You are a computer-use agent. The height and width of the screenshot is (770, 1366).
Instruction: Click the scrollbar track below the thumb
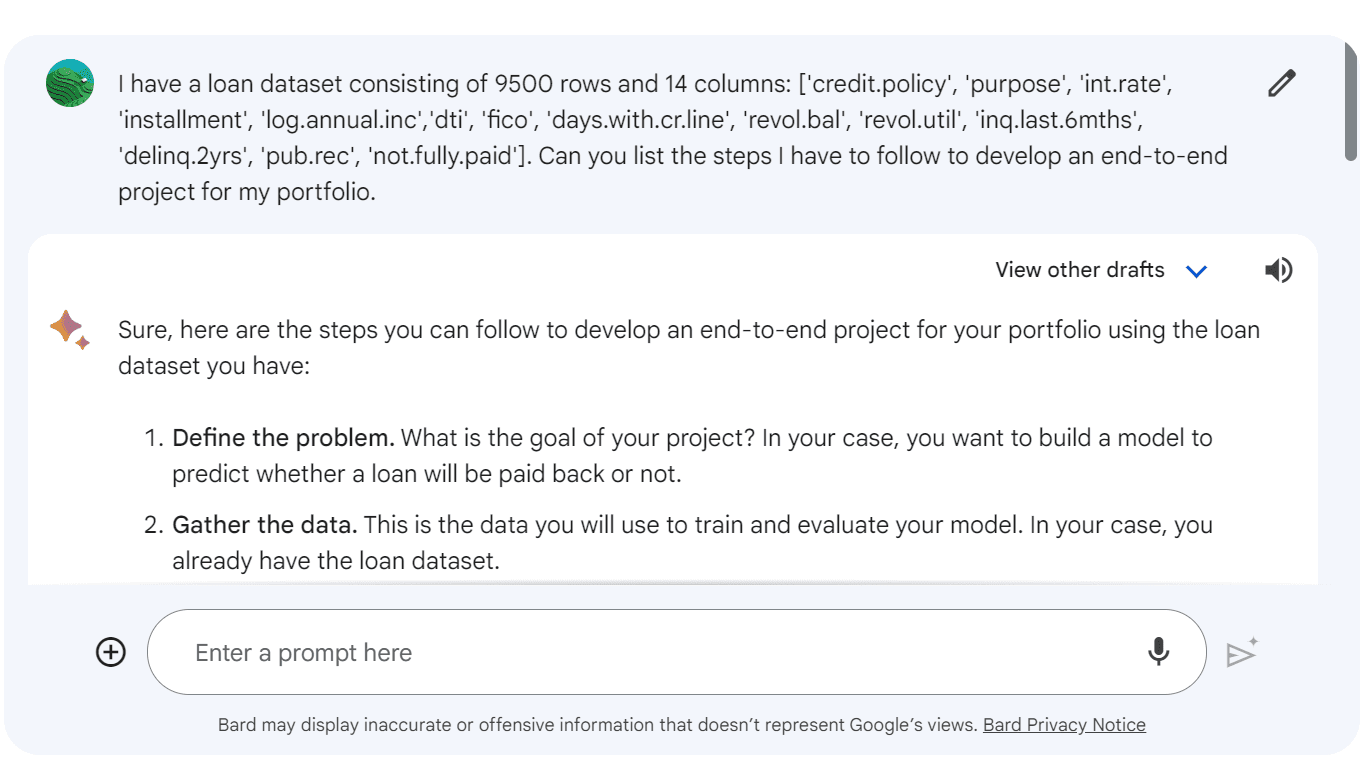coord(1351,450)
